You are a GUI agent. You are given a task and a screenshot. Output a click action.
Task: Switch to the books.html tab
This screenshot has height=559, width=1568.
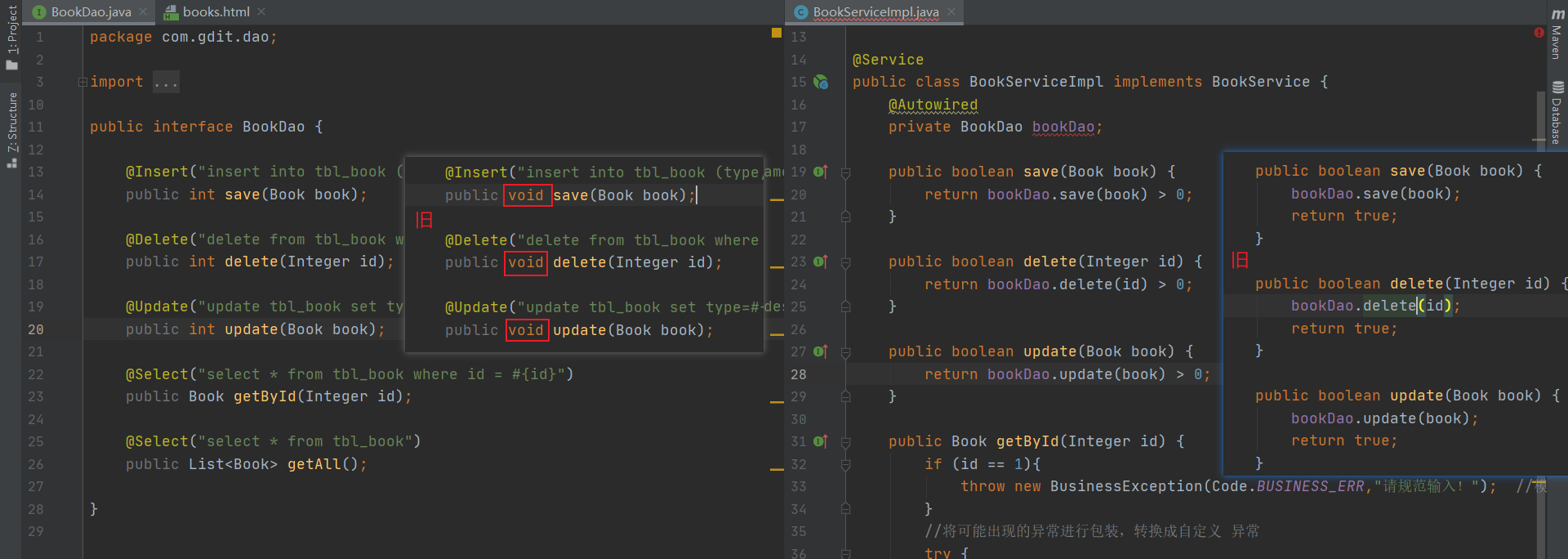[216, 12]
